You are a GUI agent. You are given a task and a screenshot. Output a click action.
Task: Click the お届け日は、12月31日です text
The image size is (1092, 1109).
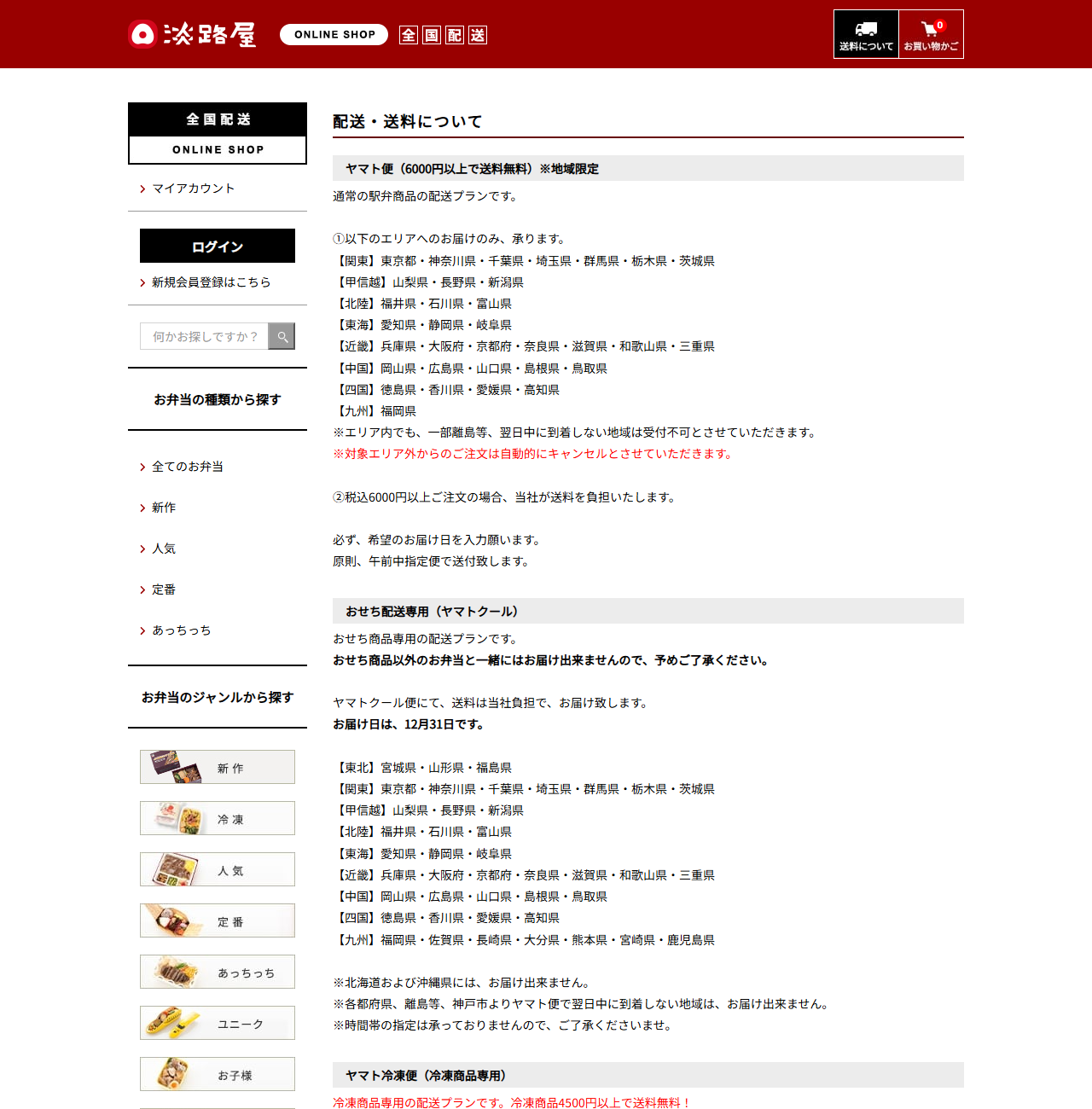point(409,724)
